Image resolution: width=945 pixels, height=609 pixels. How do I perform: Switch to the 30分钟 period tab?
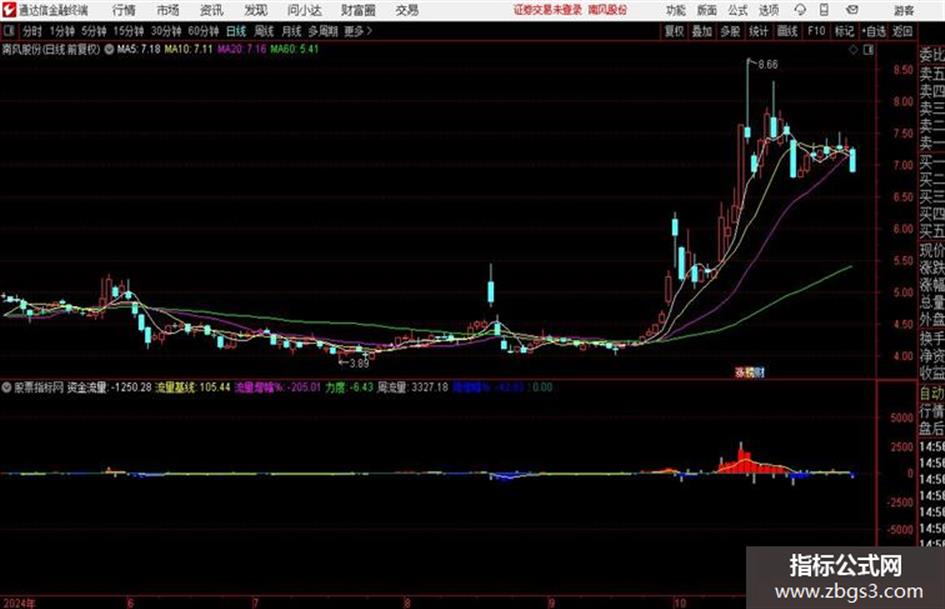tap(166, 31)
